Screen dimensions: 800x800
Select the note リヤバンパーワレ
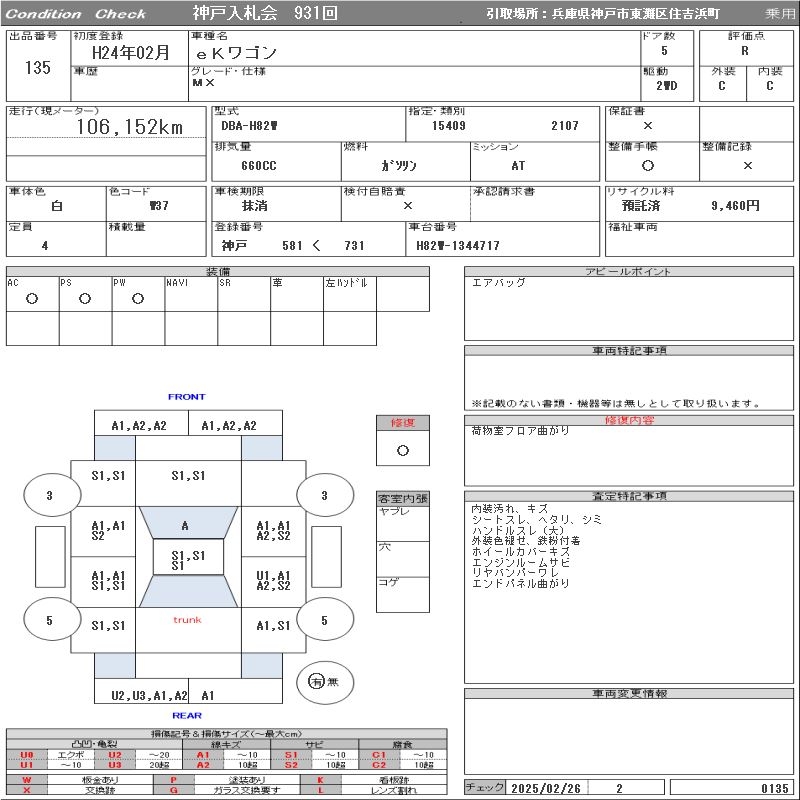point(515,572)
